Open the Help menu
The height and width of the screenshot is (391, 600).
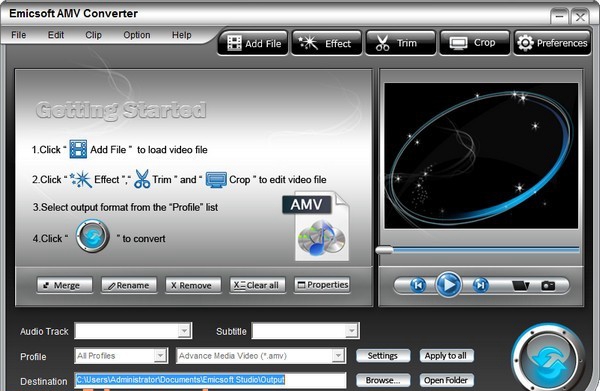[181, 35]
